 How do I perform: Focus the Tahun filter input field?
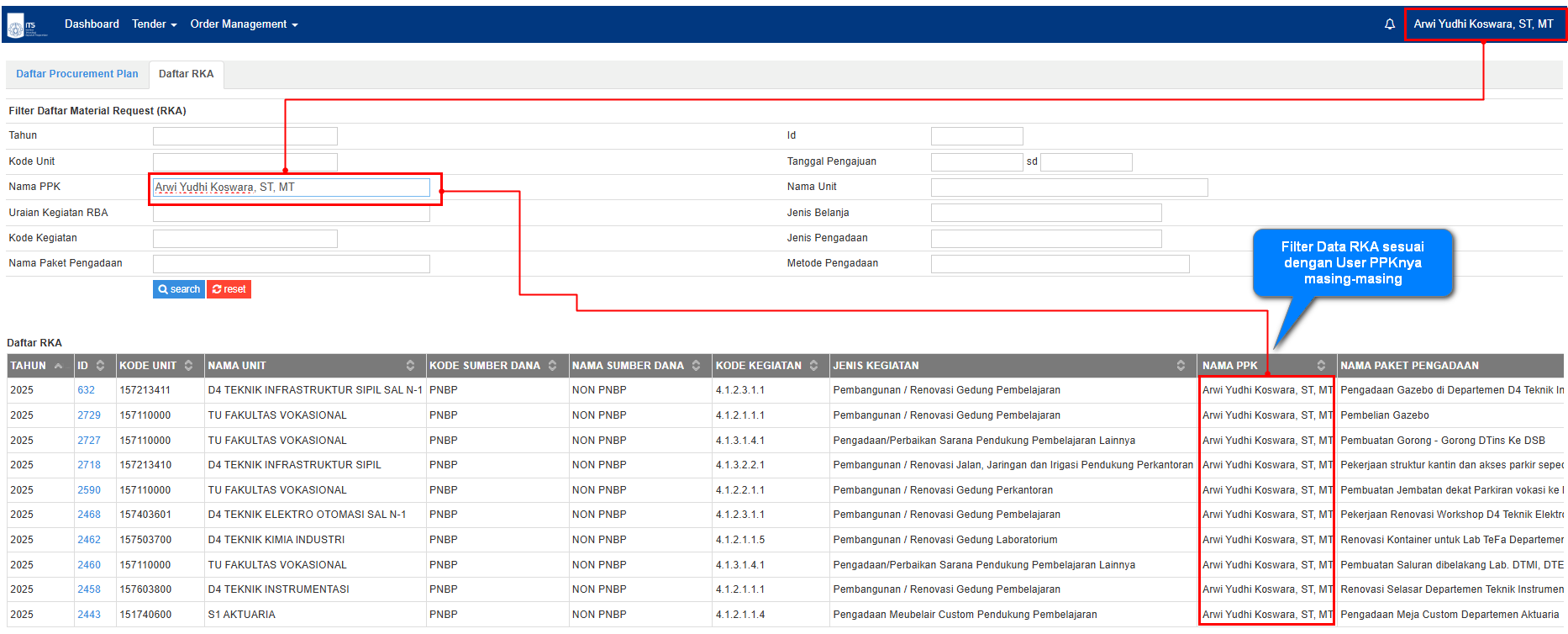(x=245, y=136)
